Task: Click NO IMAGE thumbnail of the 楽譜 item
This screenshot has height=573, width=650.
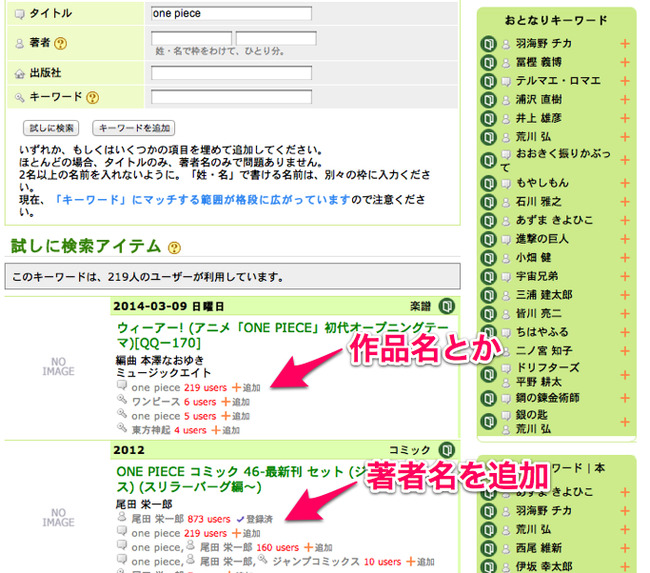Action: pyautogui.click(x=58, y=367)
